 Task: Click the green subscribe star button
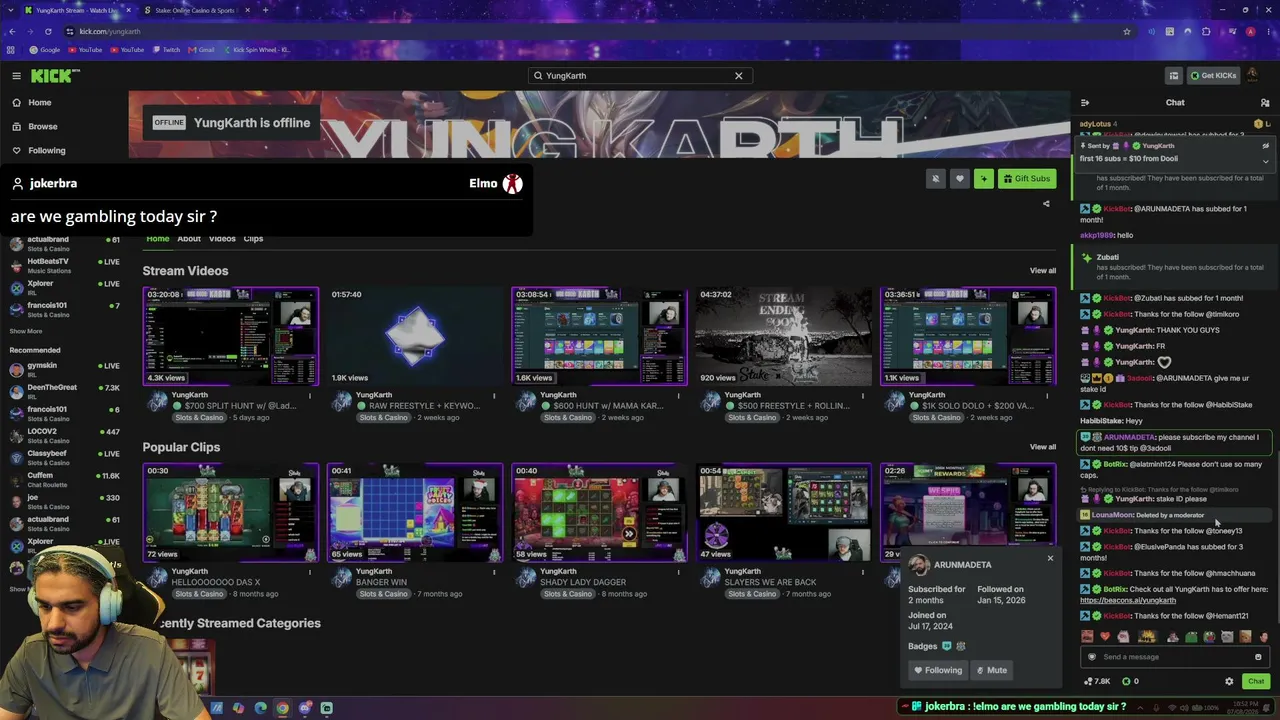(984, 179)
